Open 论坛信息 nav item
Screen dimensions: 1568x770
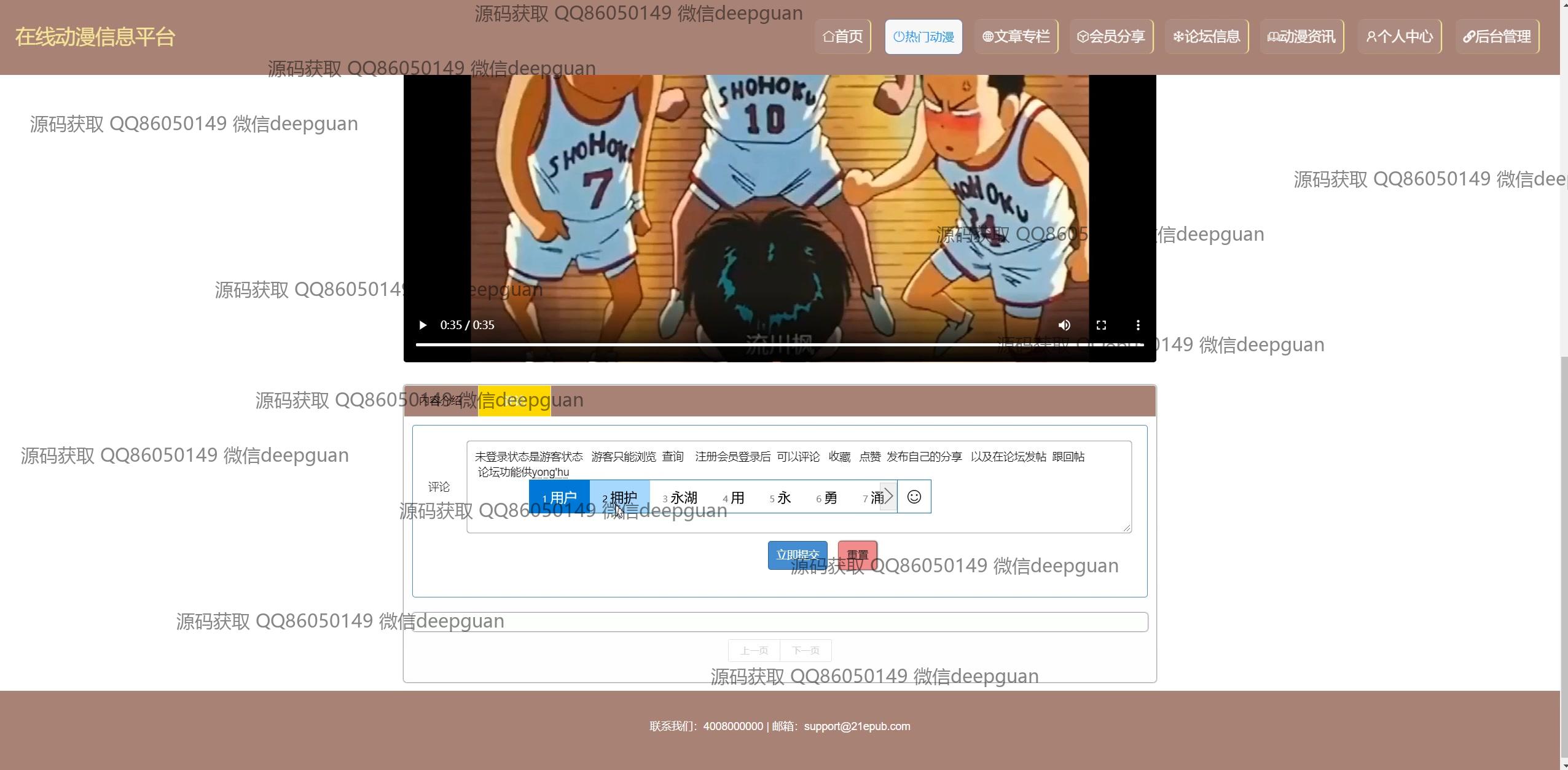[x=1207, y=37]
